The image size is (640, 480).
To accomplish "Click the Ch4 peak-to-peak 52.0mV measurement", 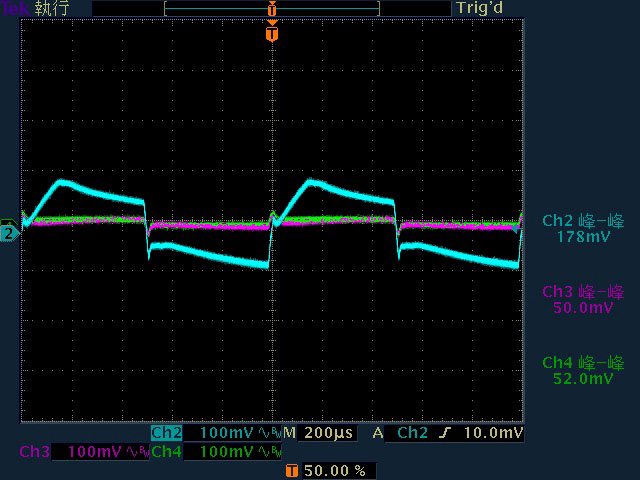I will click(x=581, y=370).
